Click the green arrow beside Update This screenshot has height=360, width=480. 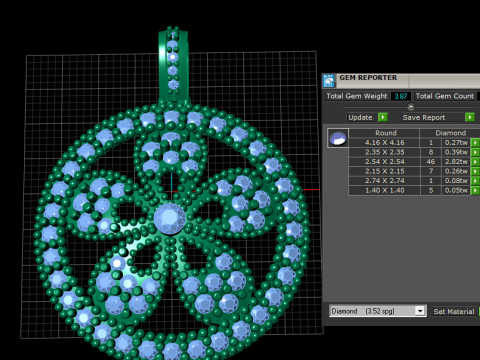pos(383,117)
